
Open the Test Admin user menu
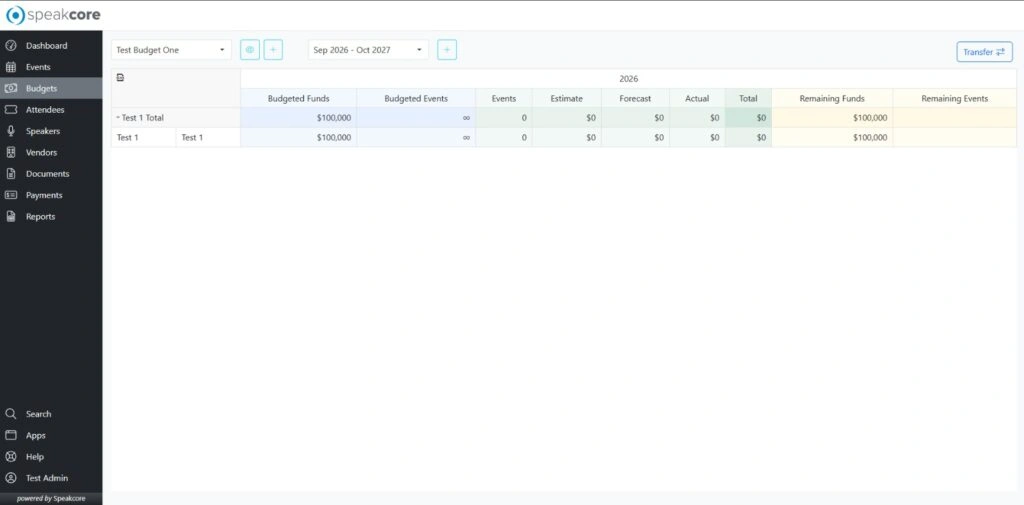point(46,478)
